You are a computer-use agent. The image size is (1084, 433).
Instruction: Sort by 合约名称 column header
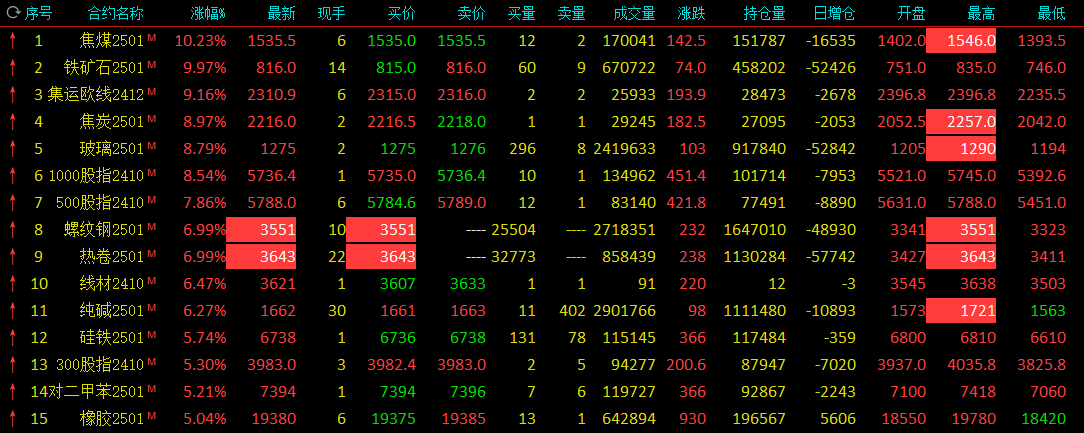[x=115, y=13]
